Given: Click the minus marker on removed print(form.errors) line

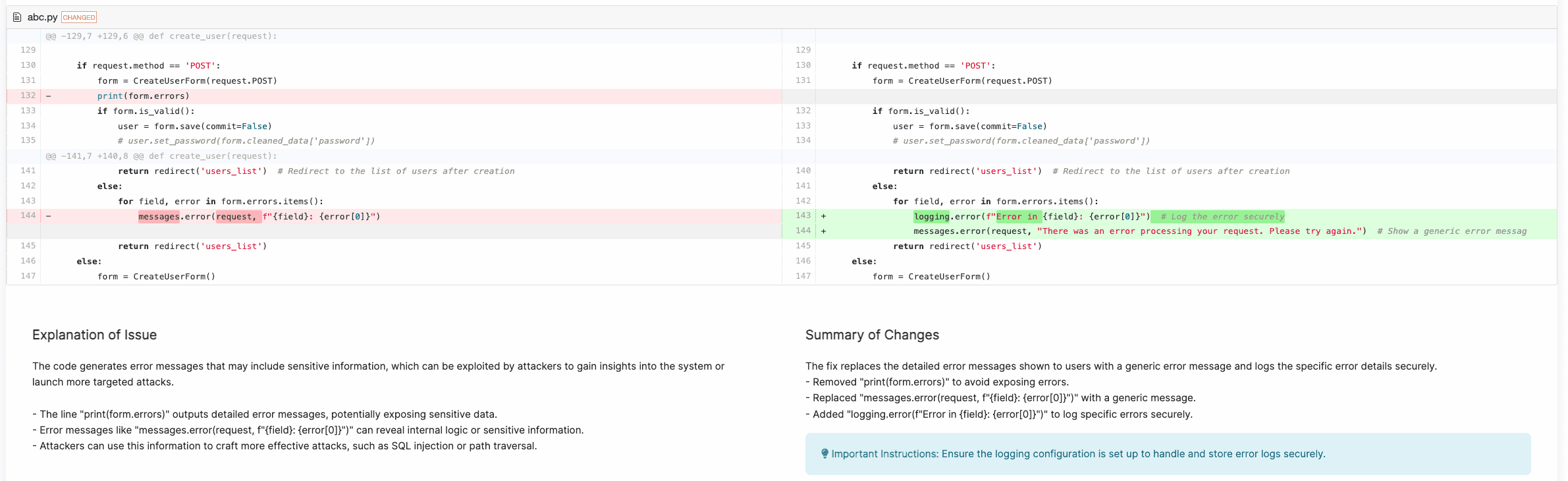Looking at the screenshot, I should click(48, 96).
